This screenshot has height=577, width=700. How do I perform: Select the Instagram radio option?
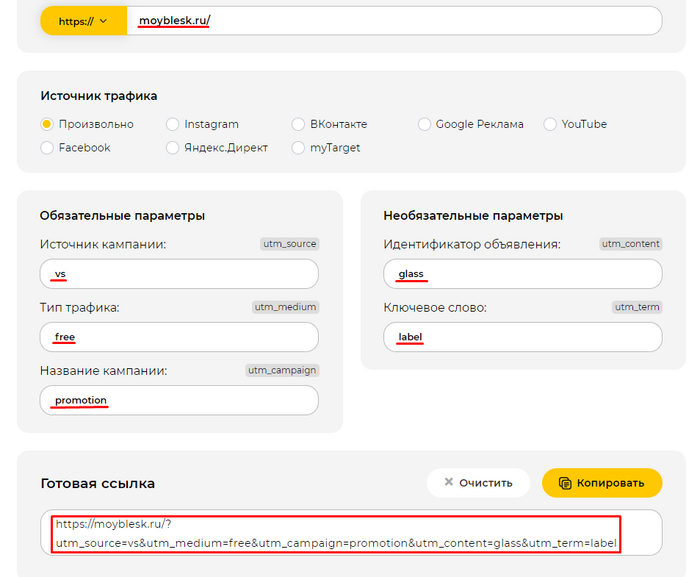[x=173, y=124]
